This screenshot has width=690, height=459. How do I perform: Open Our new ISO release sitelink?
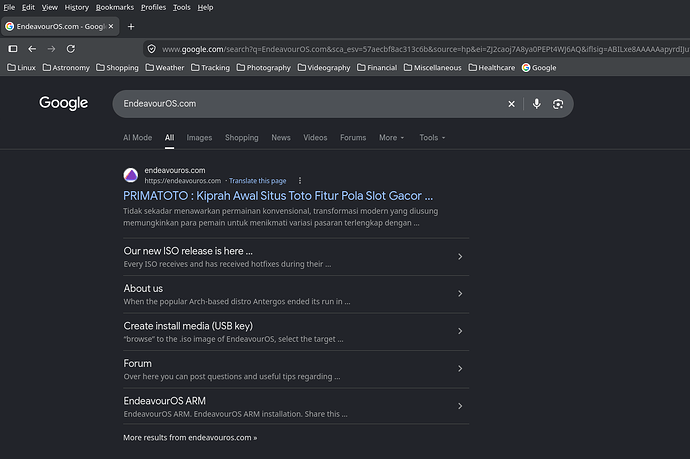188,251
